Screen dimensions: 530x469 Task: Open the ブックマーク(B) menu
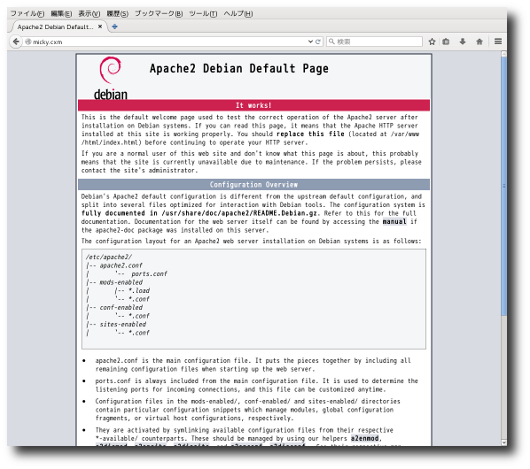pos(159,14)
